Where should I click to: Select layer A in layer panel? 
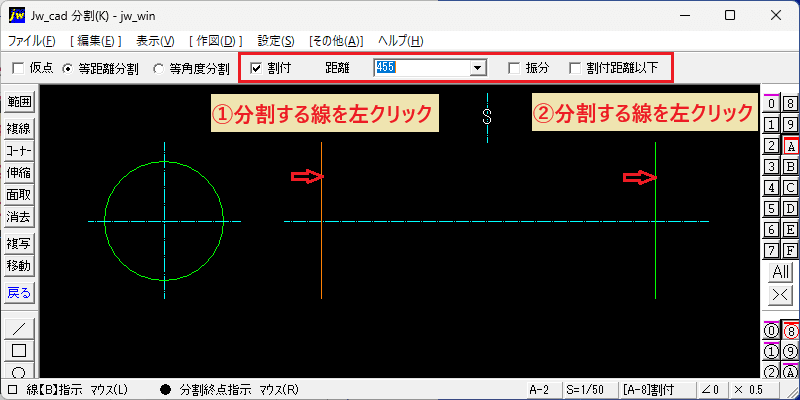[x=790, y=146]
